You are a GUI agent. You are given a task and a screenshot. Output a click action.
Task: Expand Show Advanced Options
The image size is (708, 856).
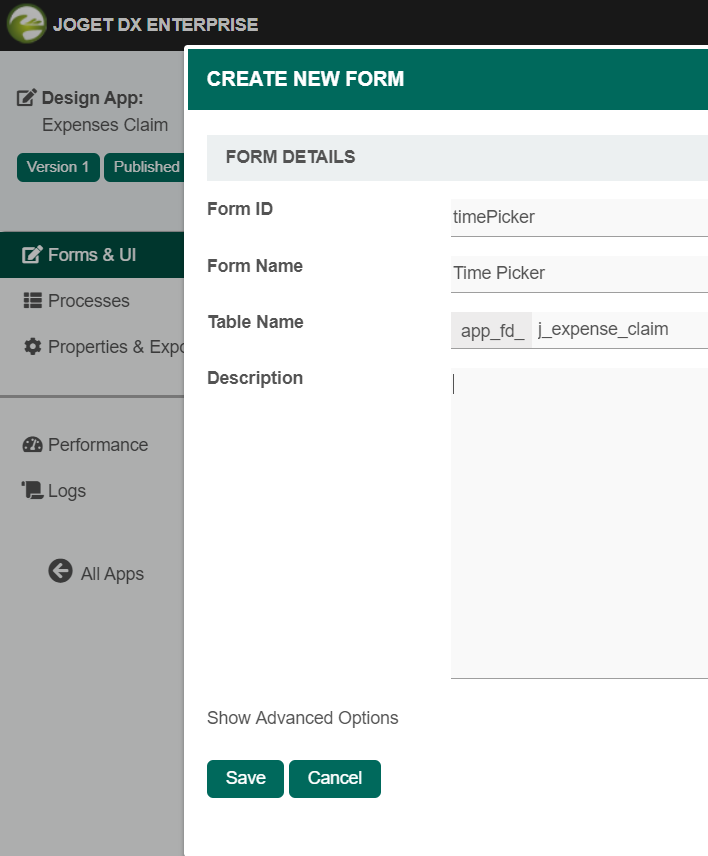tap(302, 717)
